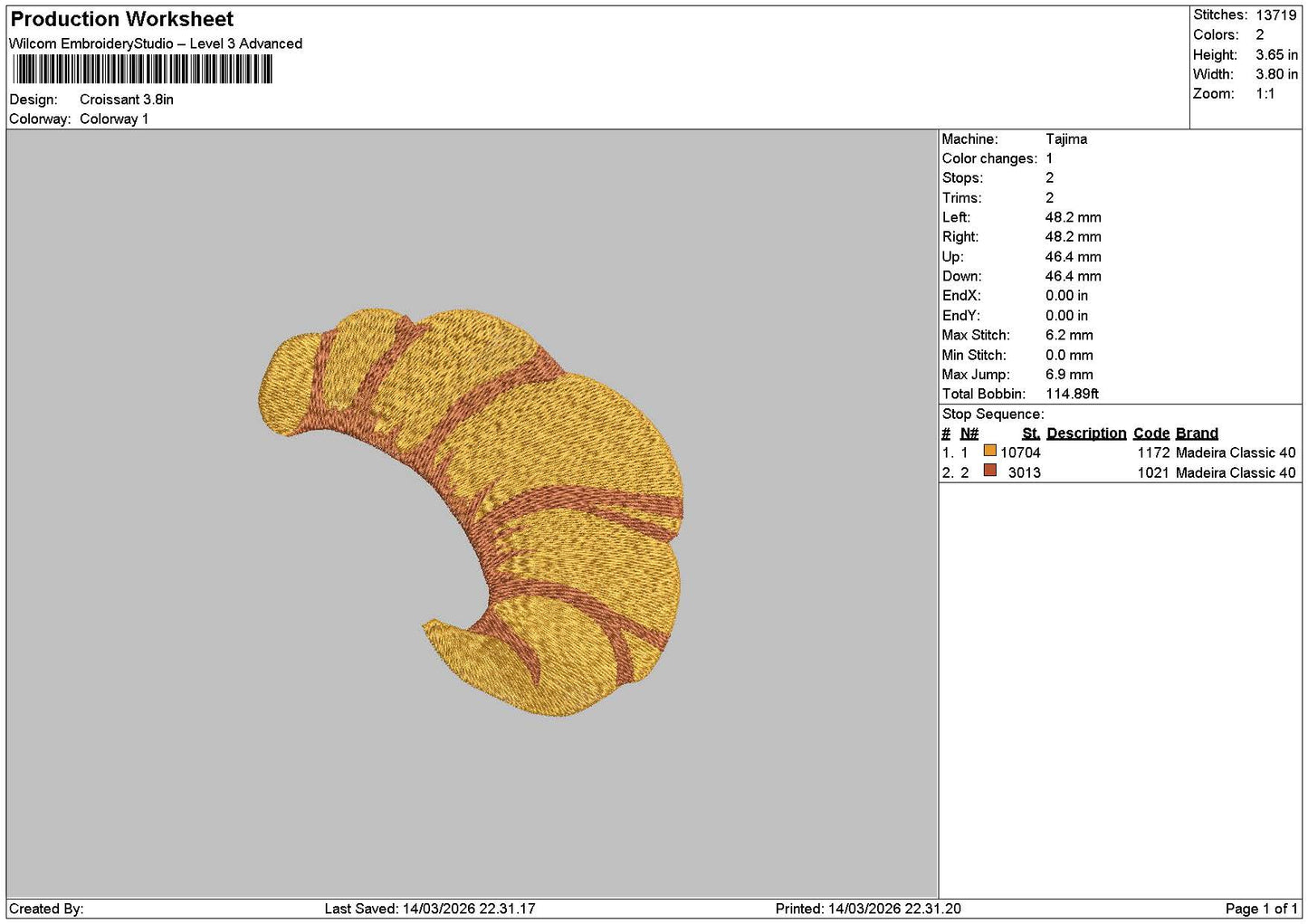
Task: Click the barcode under the worksheet title
Action: click(142, 70)
